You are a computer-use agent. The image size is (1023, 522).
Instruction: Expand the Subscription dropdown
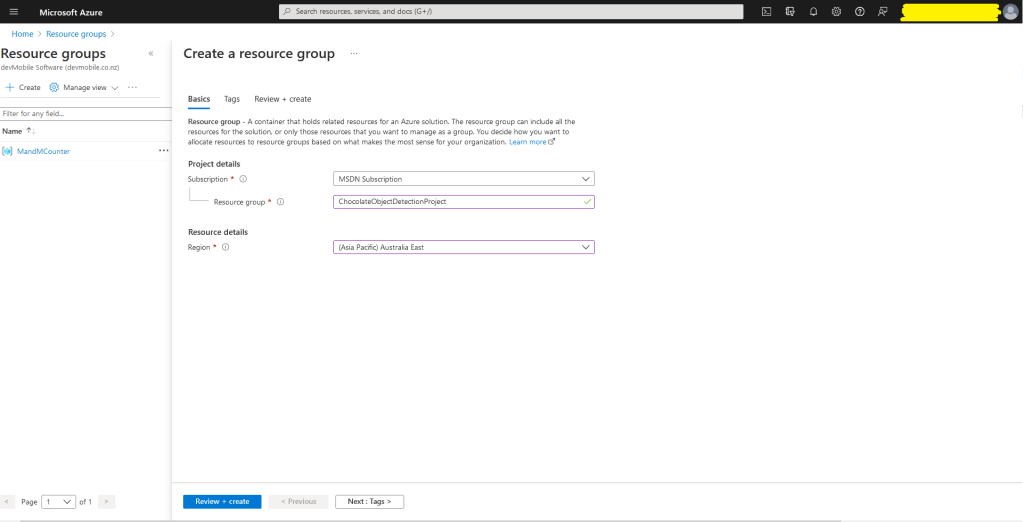pyautogui.click(x=464, y=179)
